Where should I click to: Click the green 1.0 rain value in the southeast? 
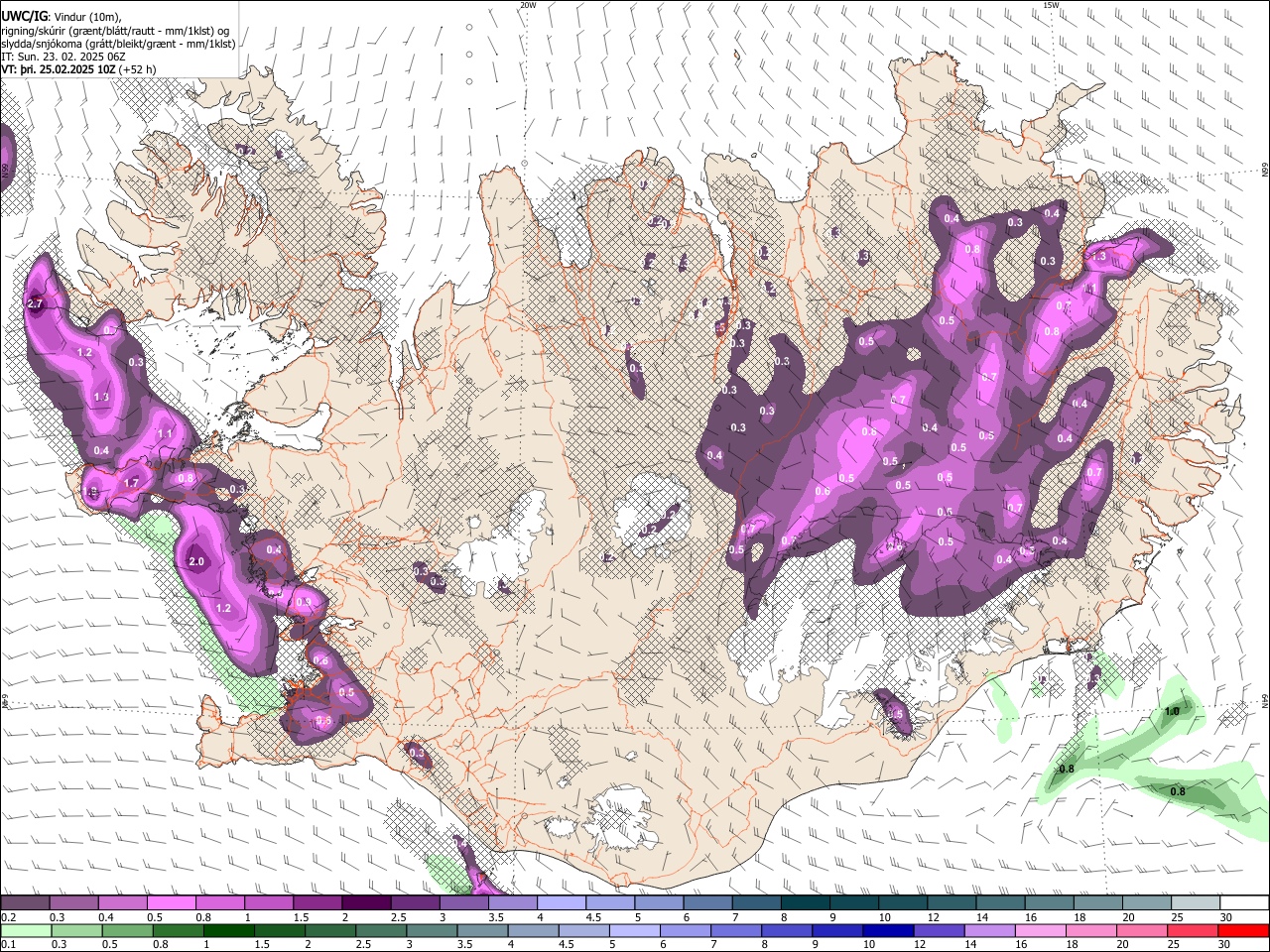point(1172,711)
